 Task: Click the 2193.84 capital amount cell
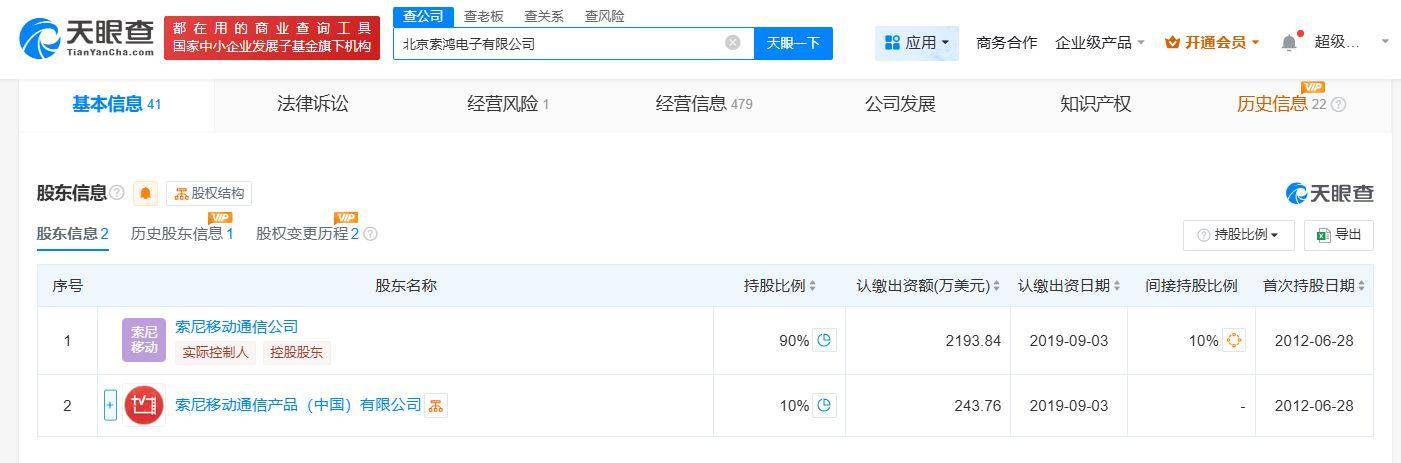(x=927, y=341)
